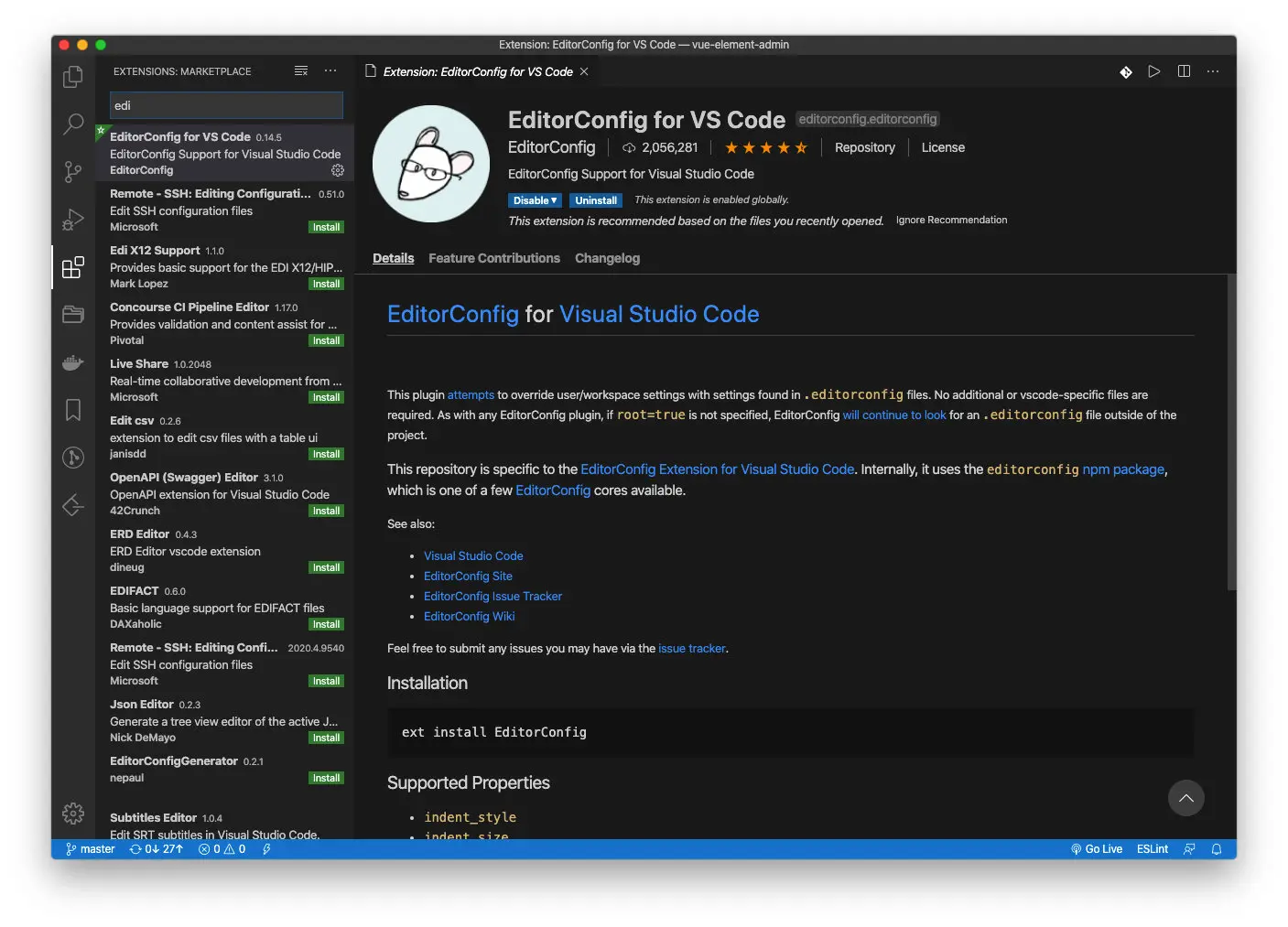Viewport: 1288px width, 927px height.
Task: Click the ESLint status bar item
Action: tap(1153, 849)
